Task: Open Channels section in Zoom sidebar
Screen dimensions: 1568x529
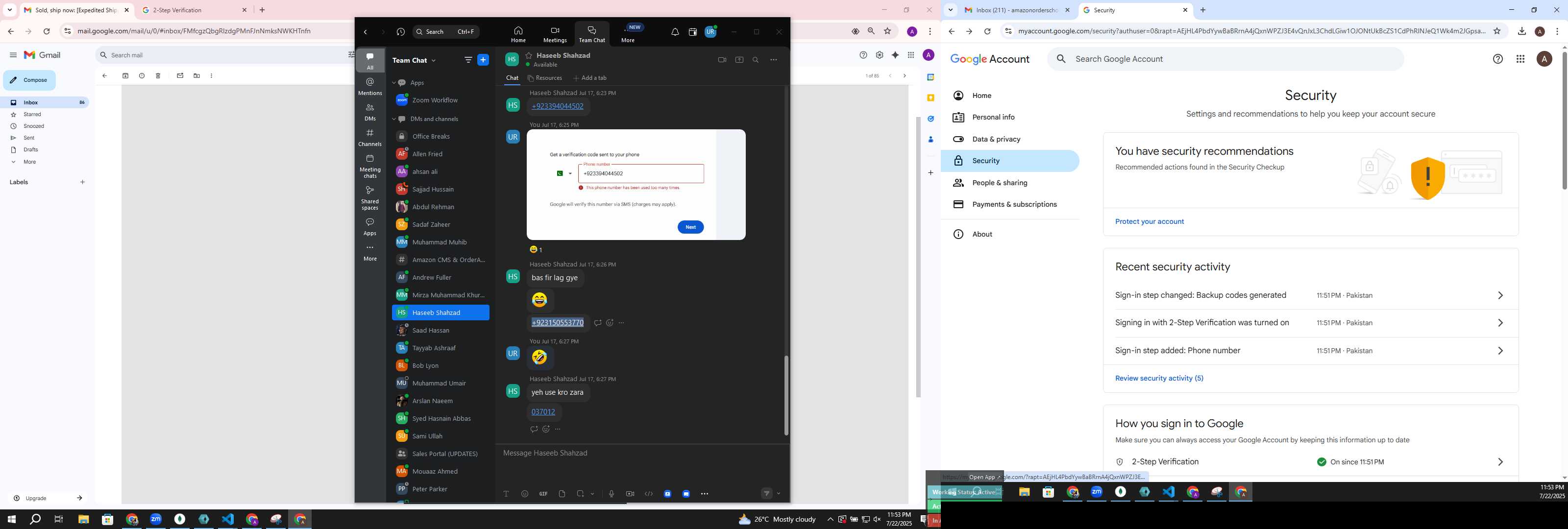Action: (x=370, y=138)
